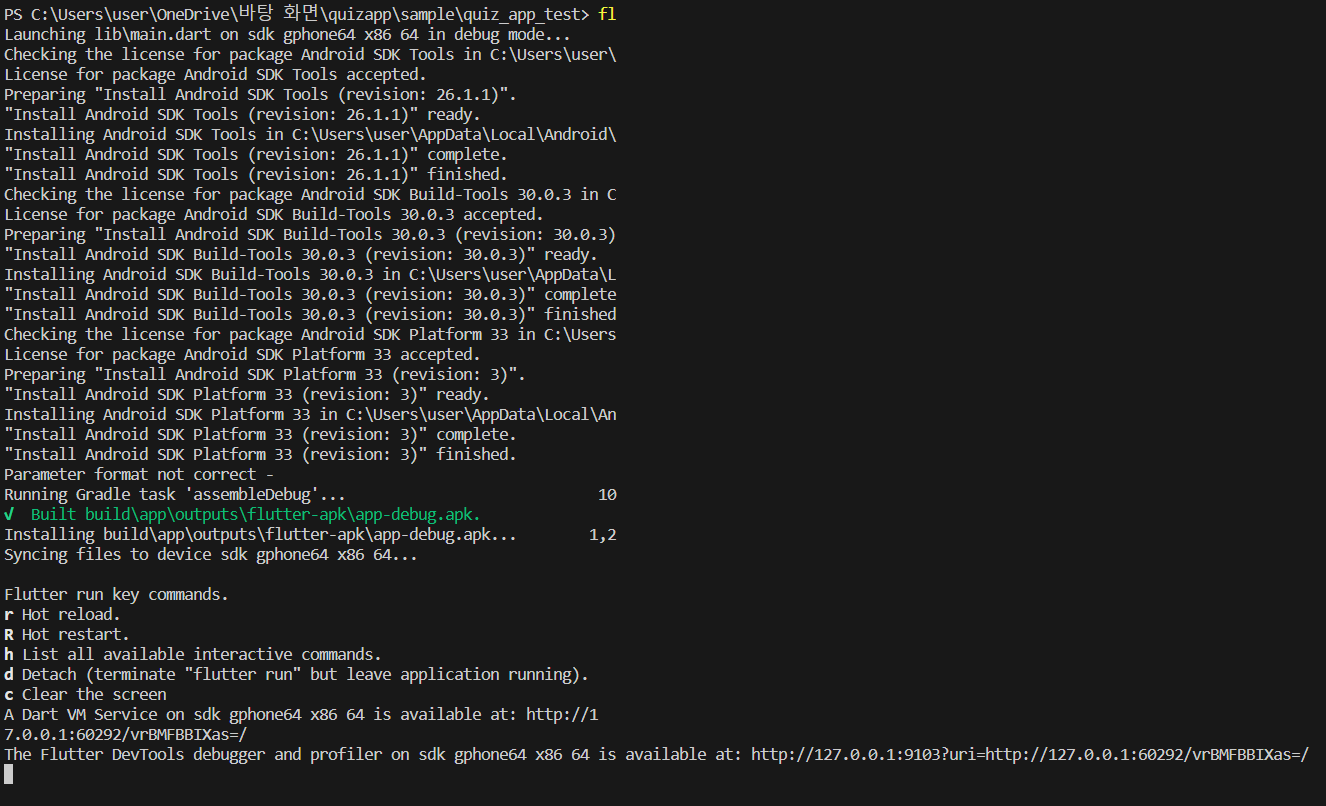Viewport: 1326px width, 806px height.
Task: Click the Build-Tools 30.0.3 'complete' line
Action: pyautogui.click(x=310, y=294)
